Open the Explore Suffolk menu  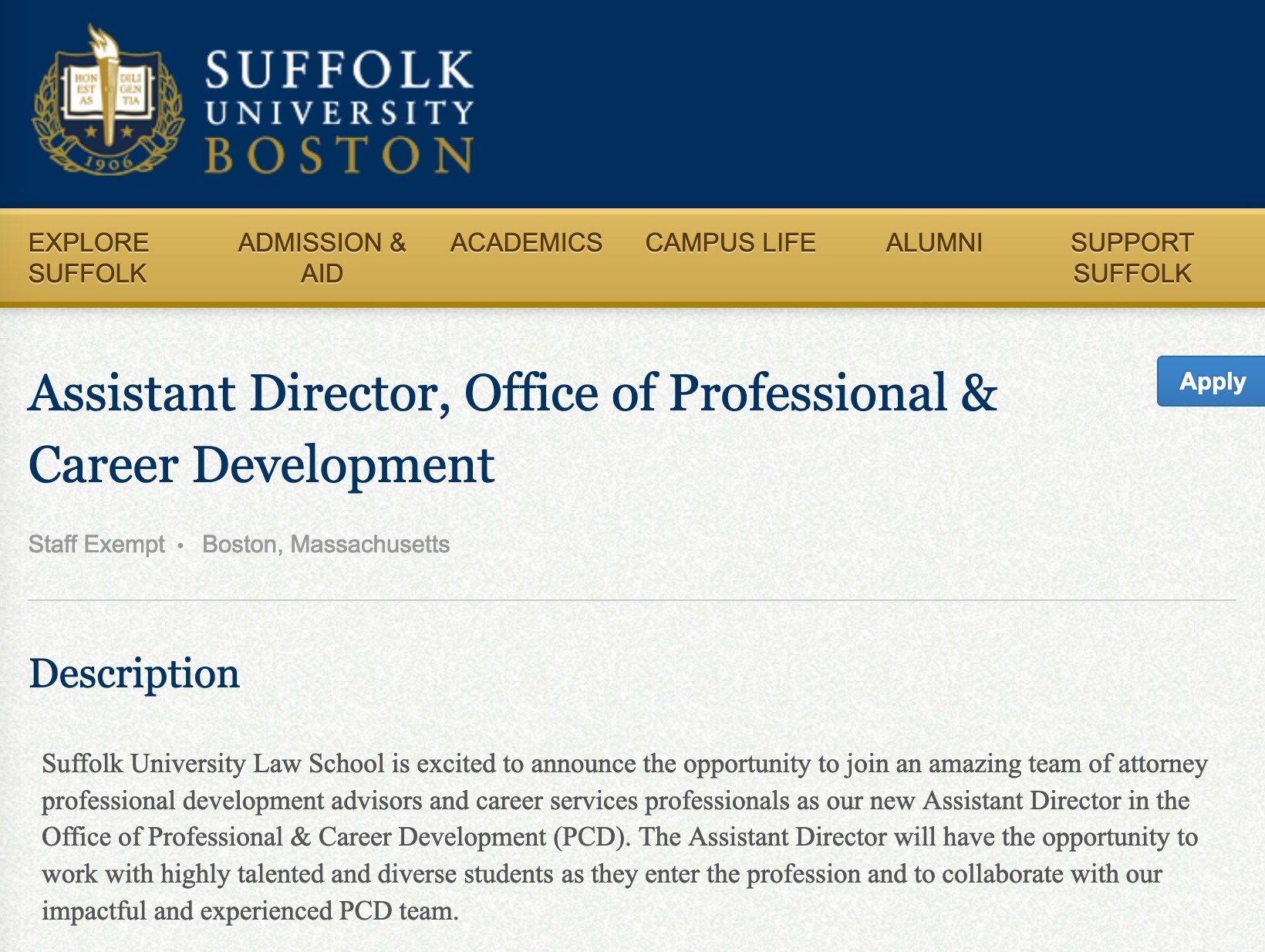(88, 258)
